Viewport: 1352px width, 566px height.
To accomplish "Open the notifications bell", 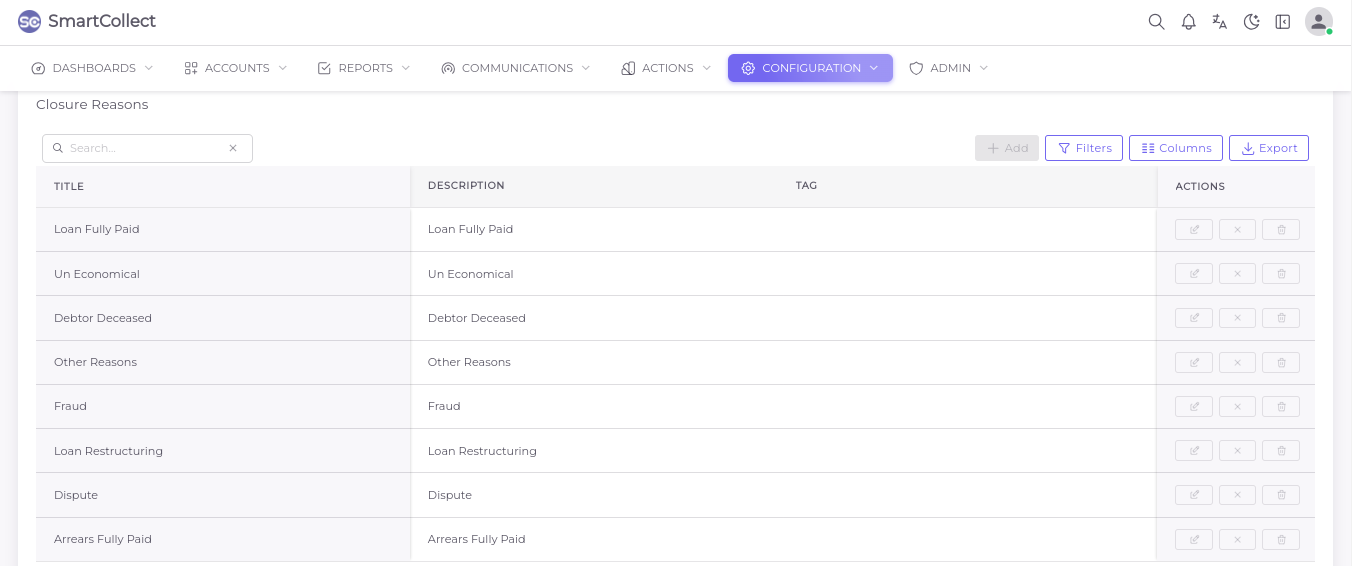I will (1188, 22).
